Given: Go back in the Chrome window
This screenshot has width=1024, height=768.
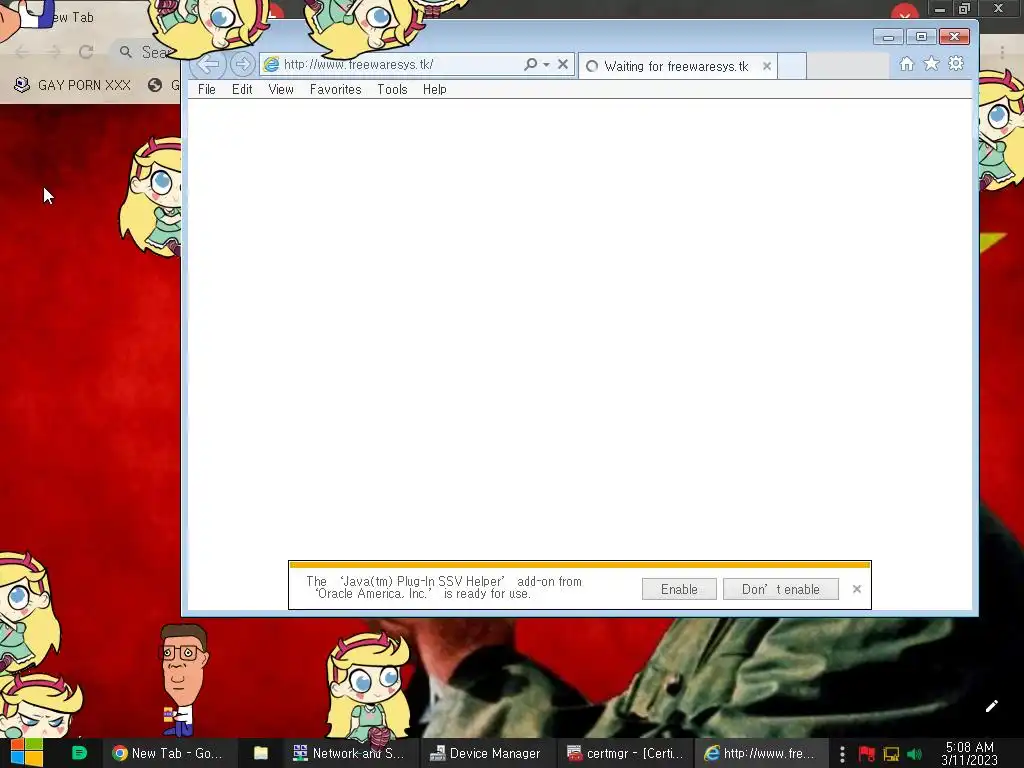Looking at the screenshot, I should click(x=22, y=52).
